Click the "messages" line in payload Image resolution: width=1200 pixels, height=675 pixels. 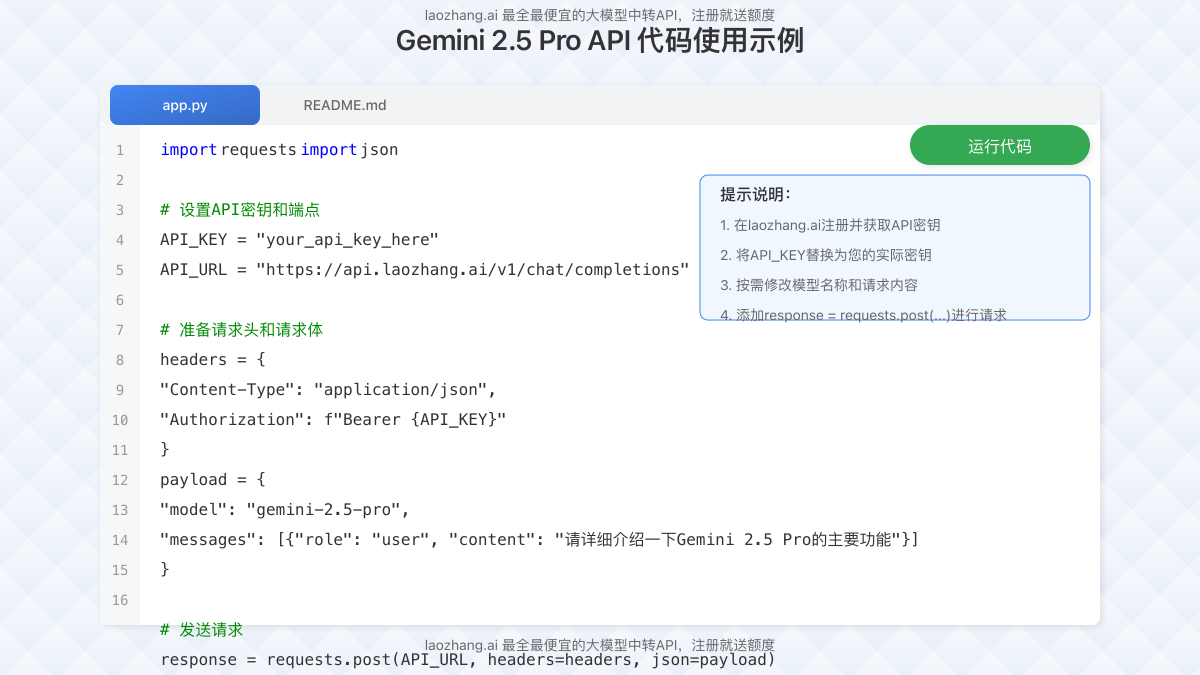pyautogui.click(x=539, y=540)
